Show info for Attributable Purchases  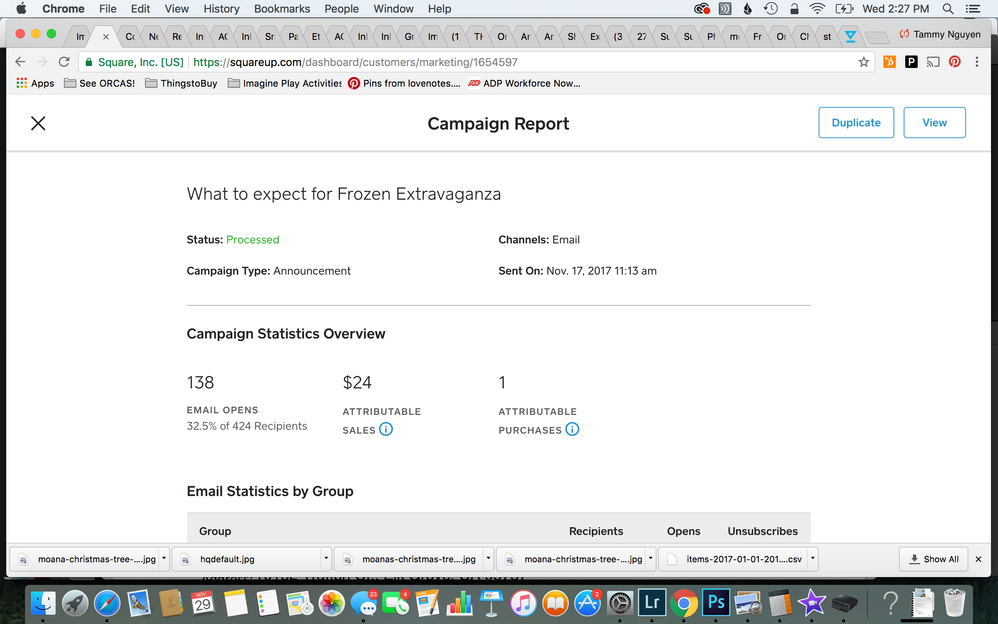pos(572,430)
